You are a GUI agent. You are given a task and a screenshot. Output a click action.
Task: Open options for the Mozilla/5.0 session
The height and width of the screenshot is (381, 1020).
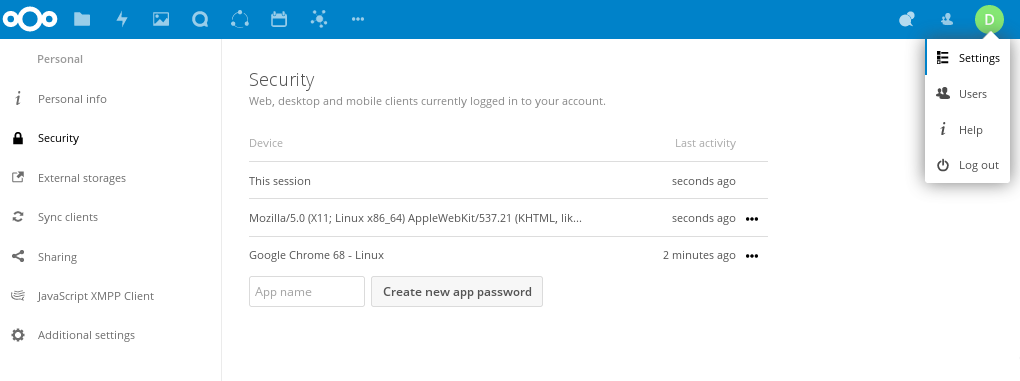pyautogui.click(x=752, y=219)
